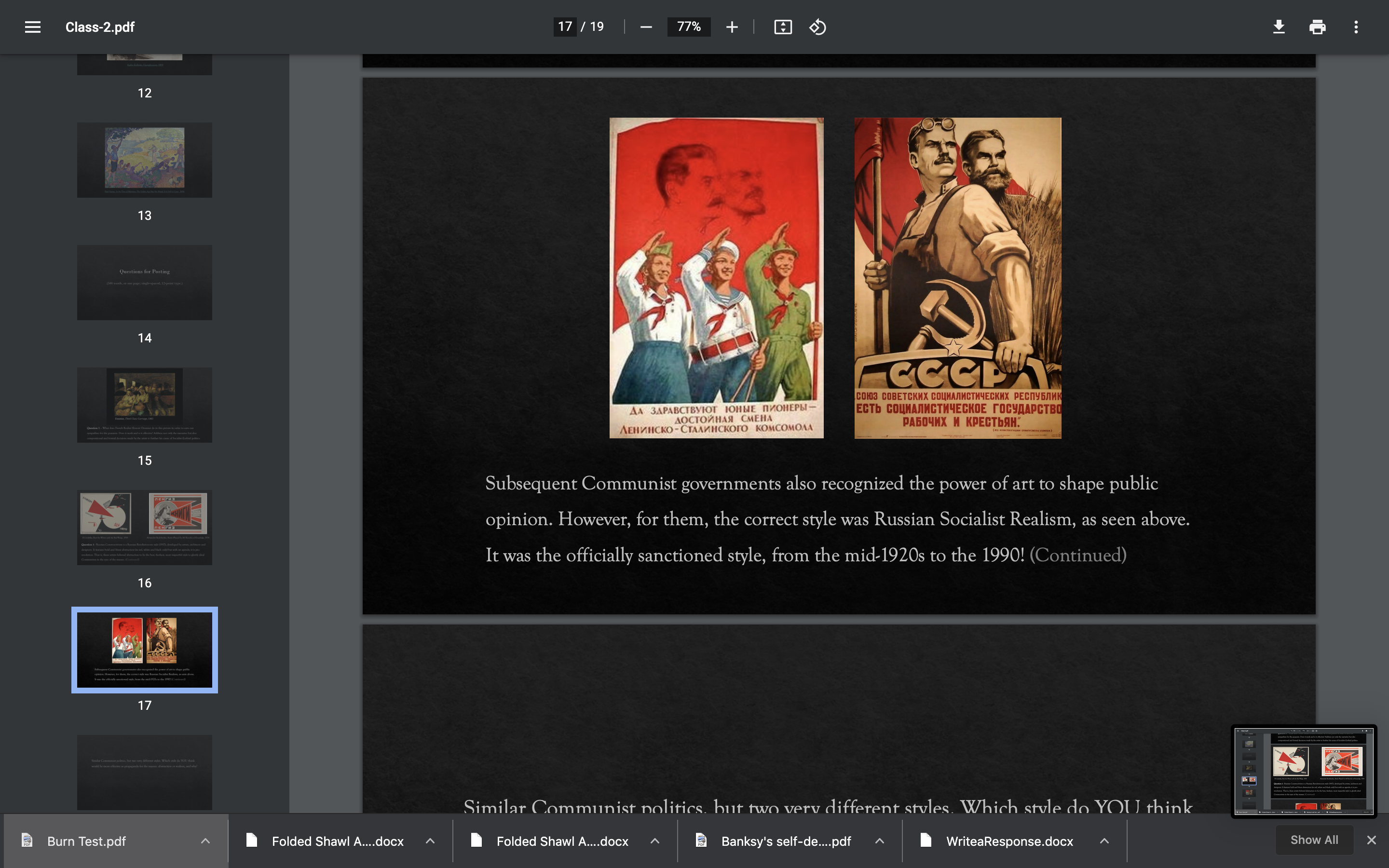1389x868 pixels.
Task: Expand options for Burn Test.pdf download
Action: pyautogui.click(x=205, y=841)
